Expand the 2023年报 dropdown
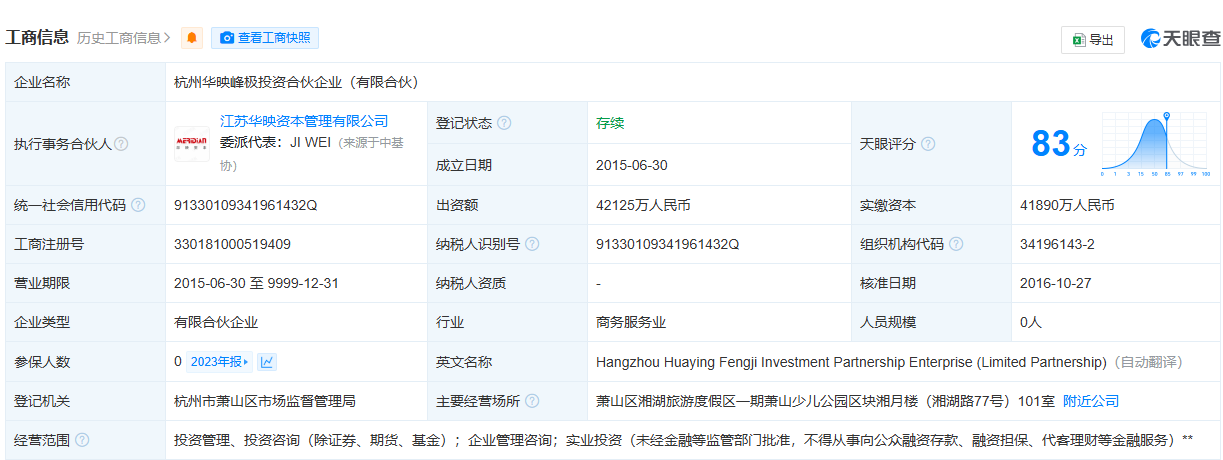Image resolution: width=1223 pixels, height=460 pixels. pos(220,362)
